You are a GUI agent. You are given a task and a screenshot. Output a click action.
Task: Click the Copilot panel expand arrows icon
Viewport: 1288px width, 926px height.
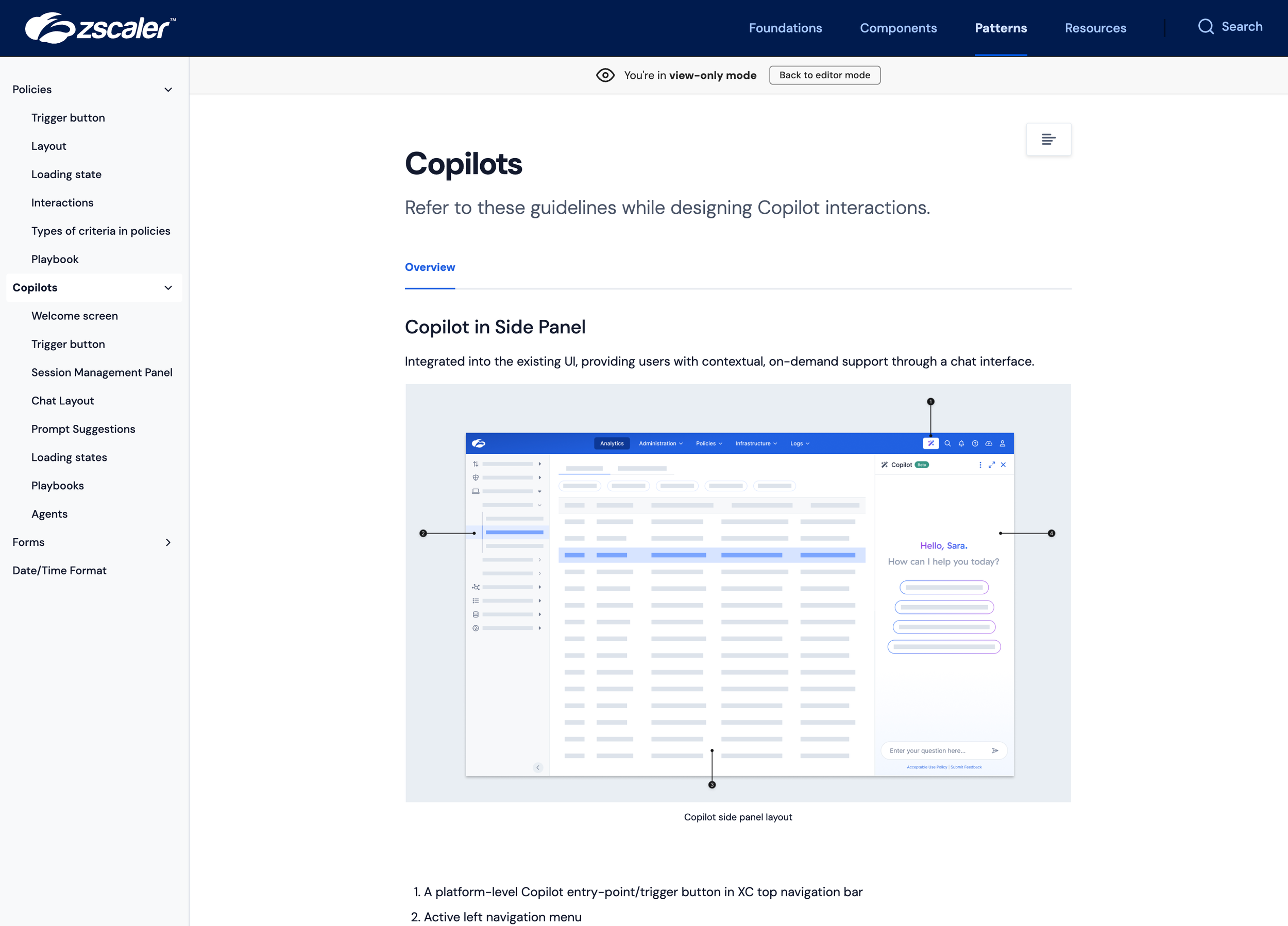pyautogui.click(x=992, y=465)
